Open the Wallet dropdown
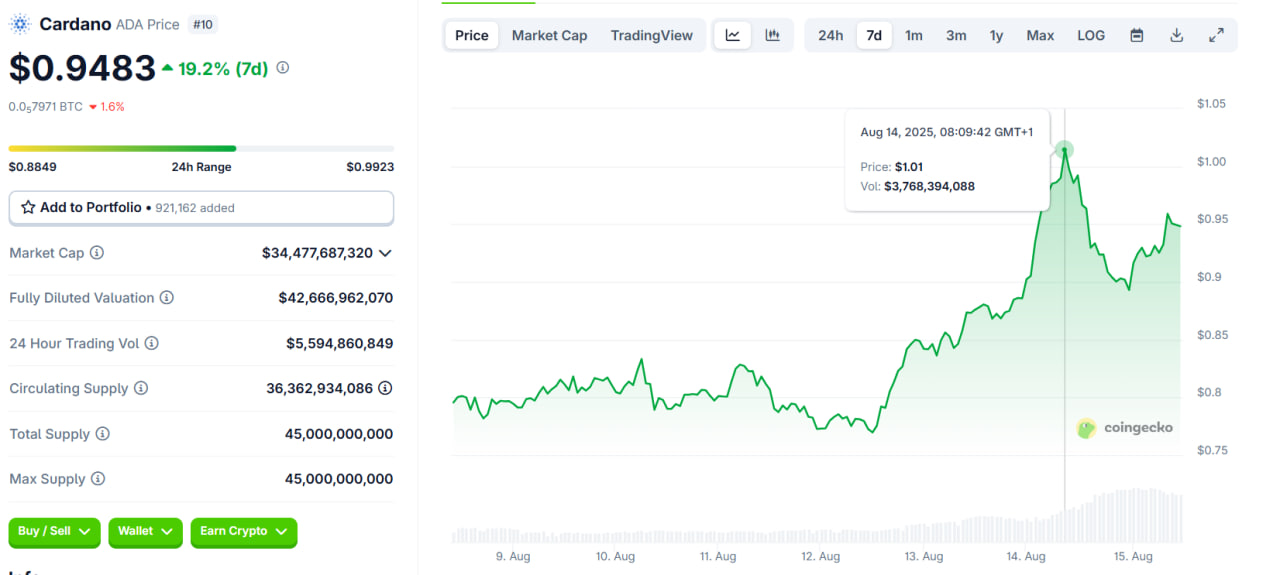The height and width of the screenshot is (575, 1280). (145, 531)
